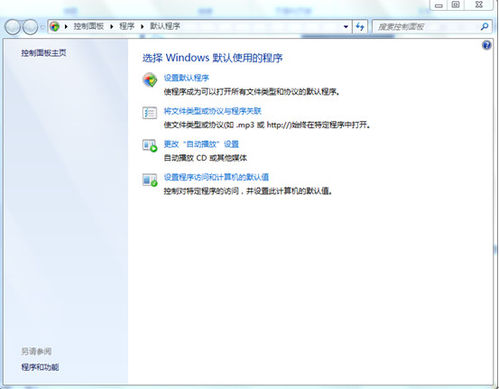Open 控制面板主页 sidebar link
Screen dimensions: 499x389
44,53
